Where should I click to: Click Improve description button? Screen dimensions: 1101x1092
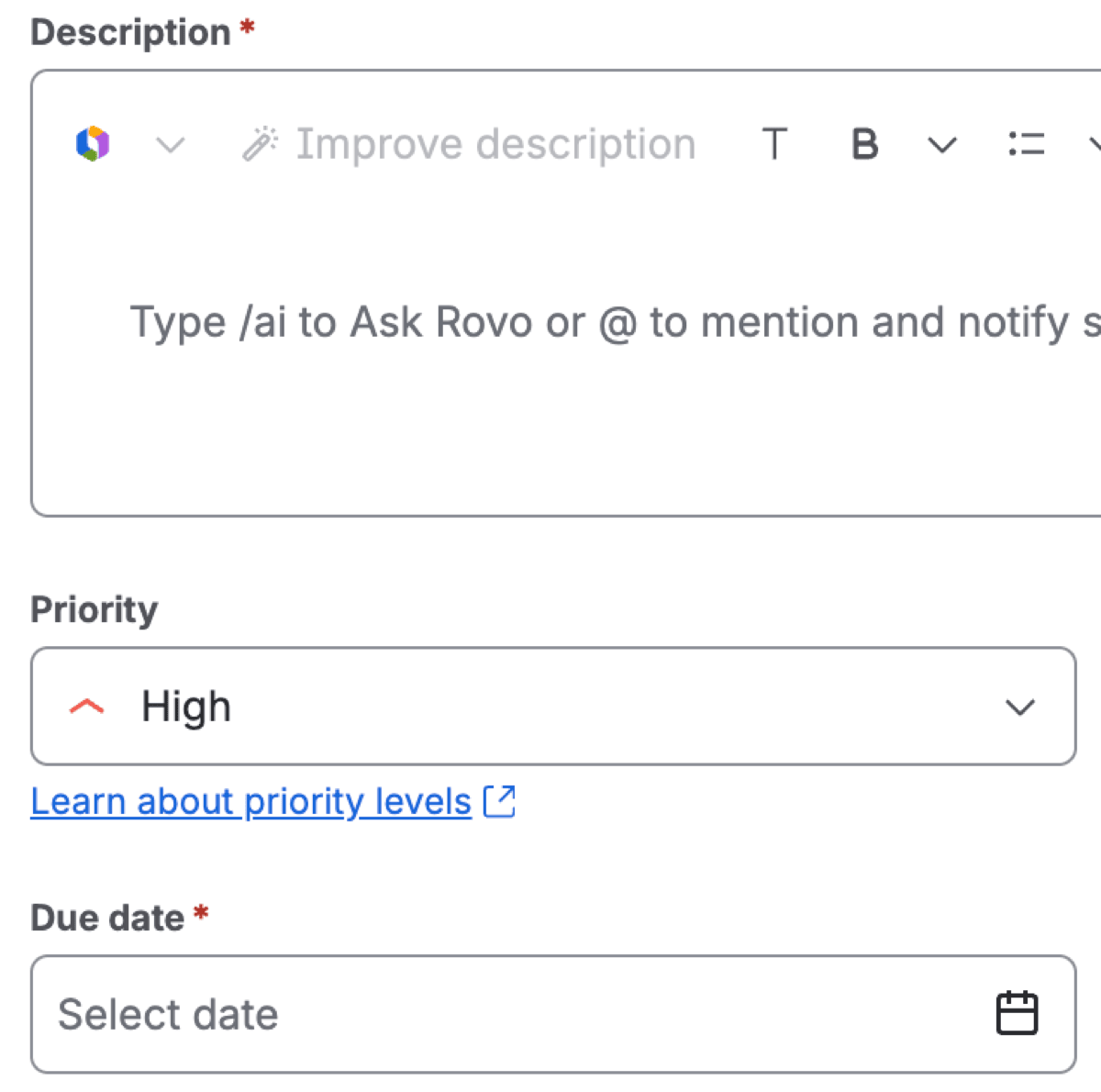tap(469, 144)
